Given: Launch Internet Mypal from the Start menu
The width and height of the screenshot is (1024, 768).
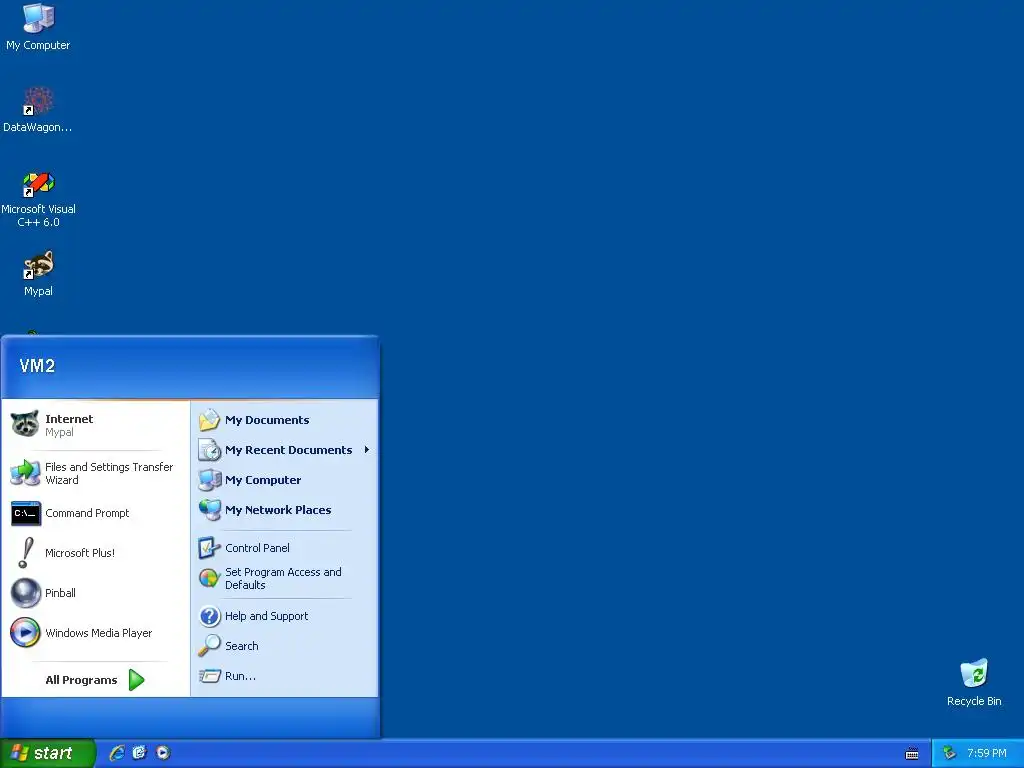Looking at the screenshot, I should pos(96,424).
